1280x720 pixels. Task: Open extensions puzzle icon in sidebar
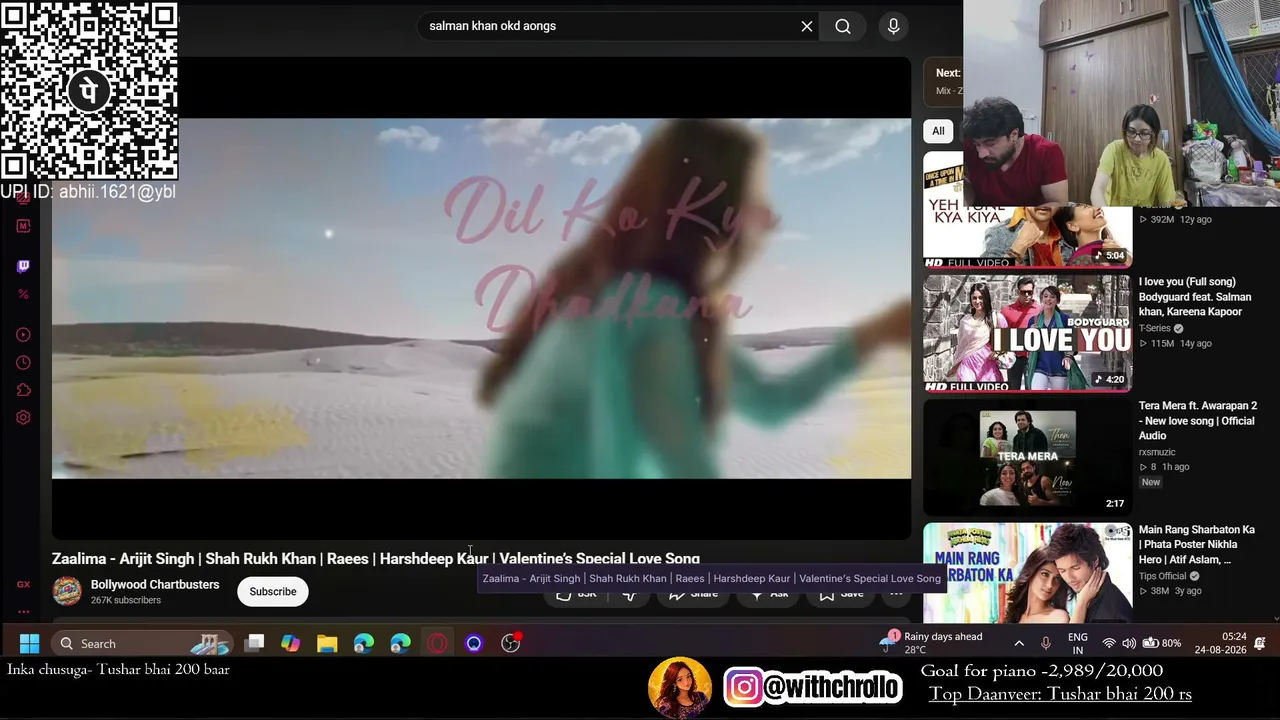[23, 390]
